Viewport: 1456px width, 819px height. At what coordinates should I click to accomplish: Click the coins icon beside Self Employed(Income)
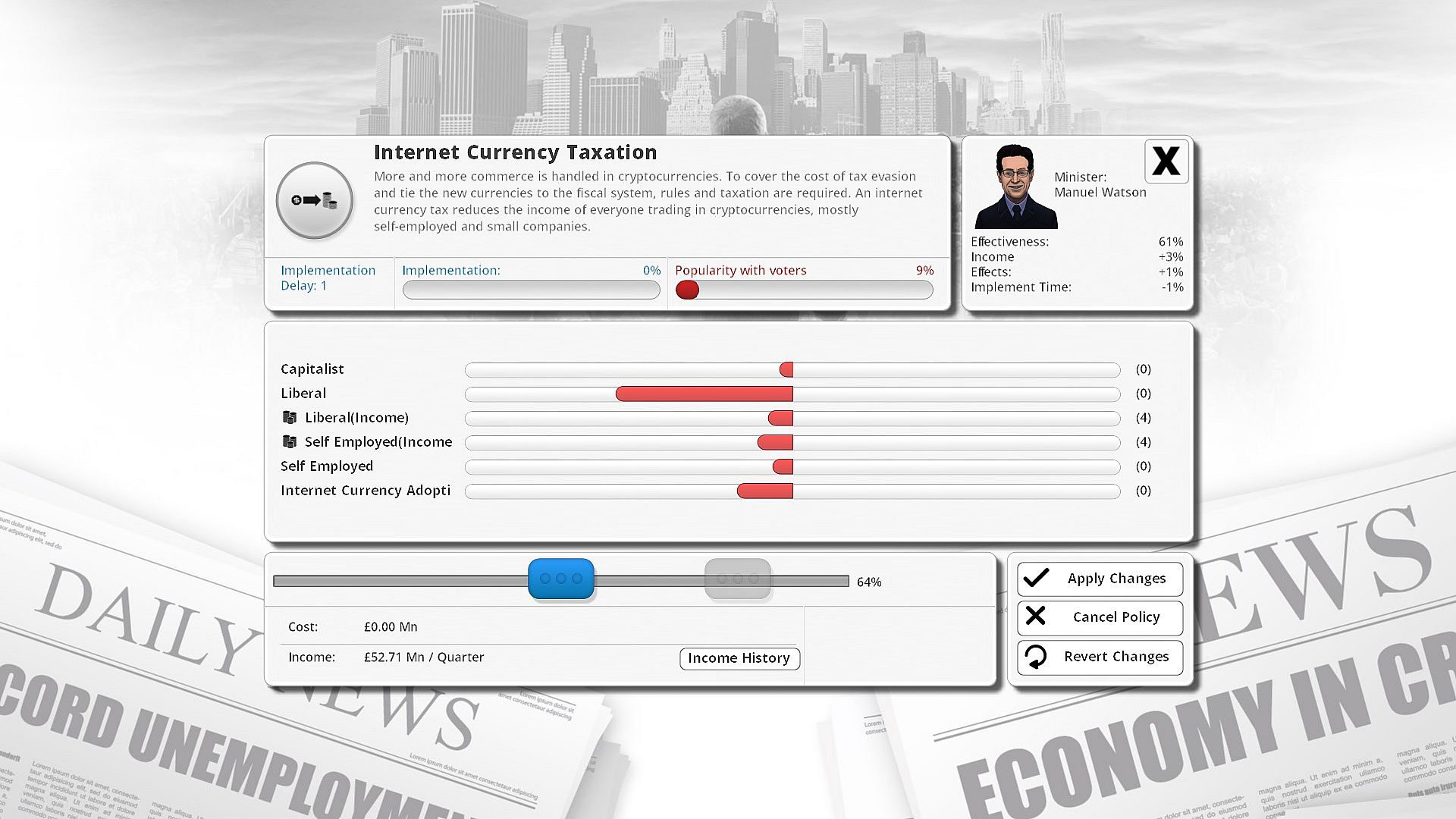[x=289, y=441]
